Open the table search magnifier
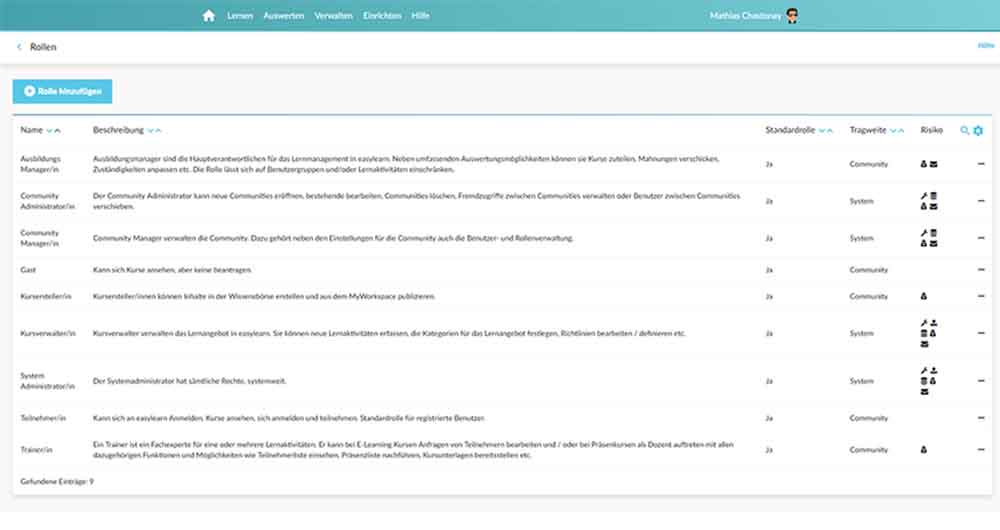The height and width of the screenshot is (530, 1000). point(965,131)
